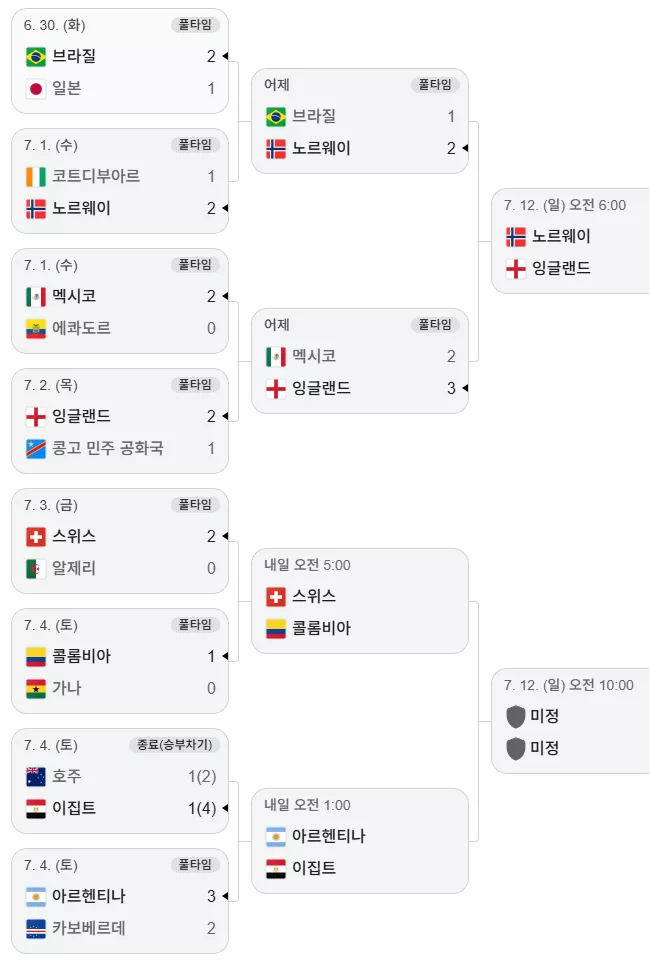Open the Mexico vs England quarterfinal card
The image size is (650, 963).
pyautogui.click(x=360, y=361)
